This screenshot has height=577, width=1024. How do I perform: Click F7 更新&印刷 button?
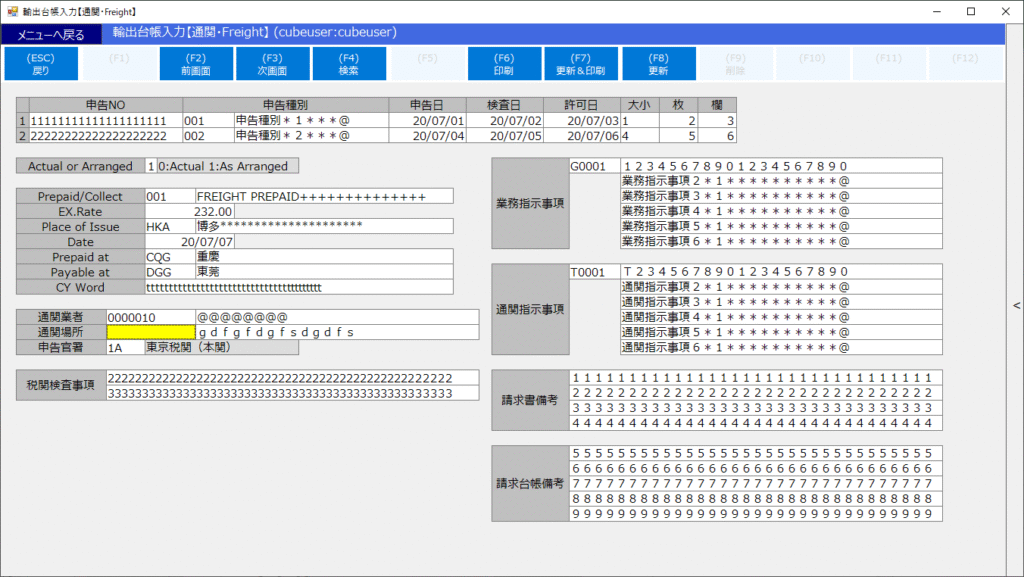[581, 64]
